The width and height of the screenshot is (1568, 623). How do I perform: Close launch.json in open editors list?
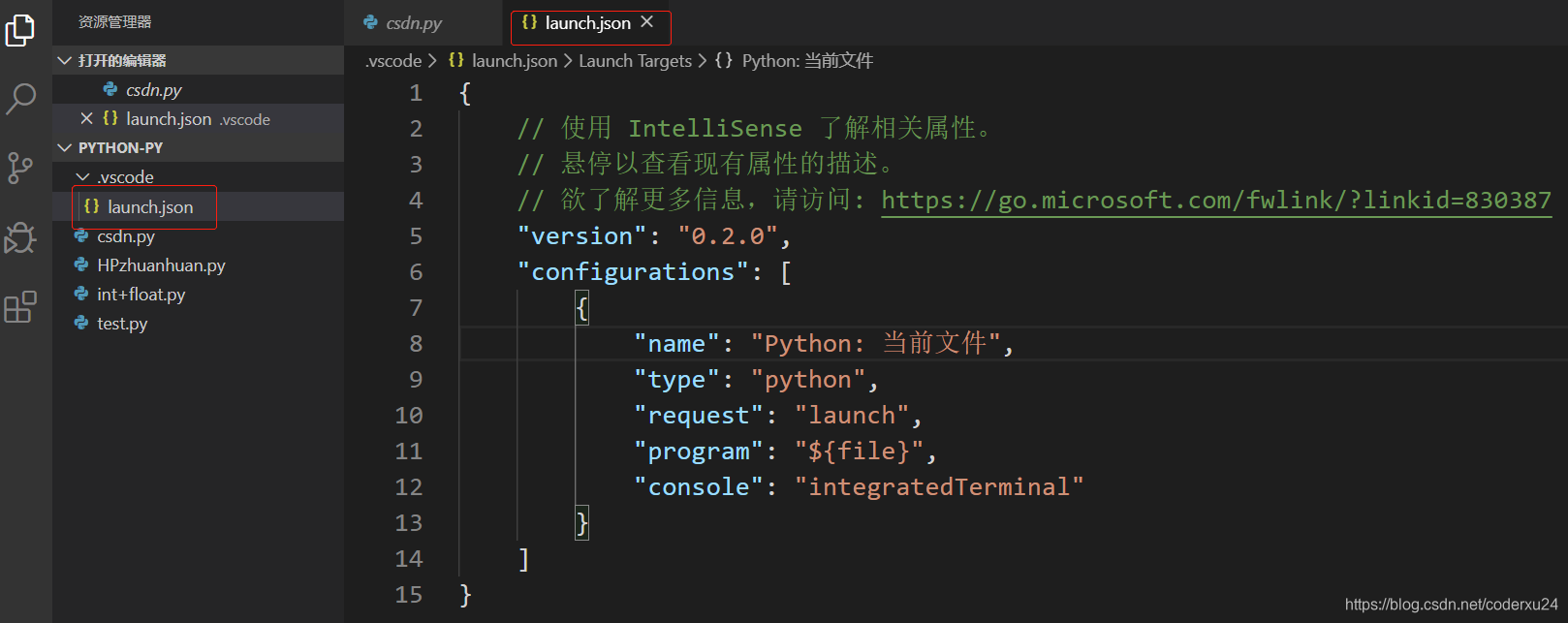coord(86,118)
